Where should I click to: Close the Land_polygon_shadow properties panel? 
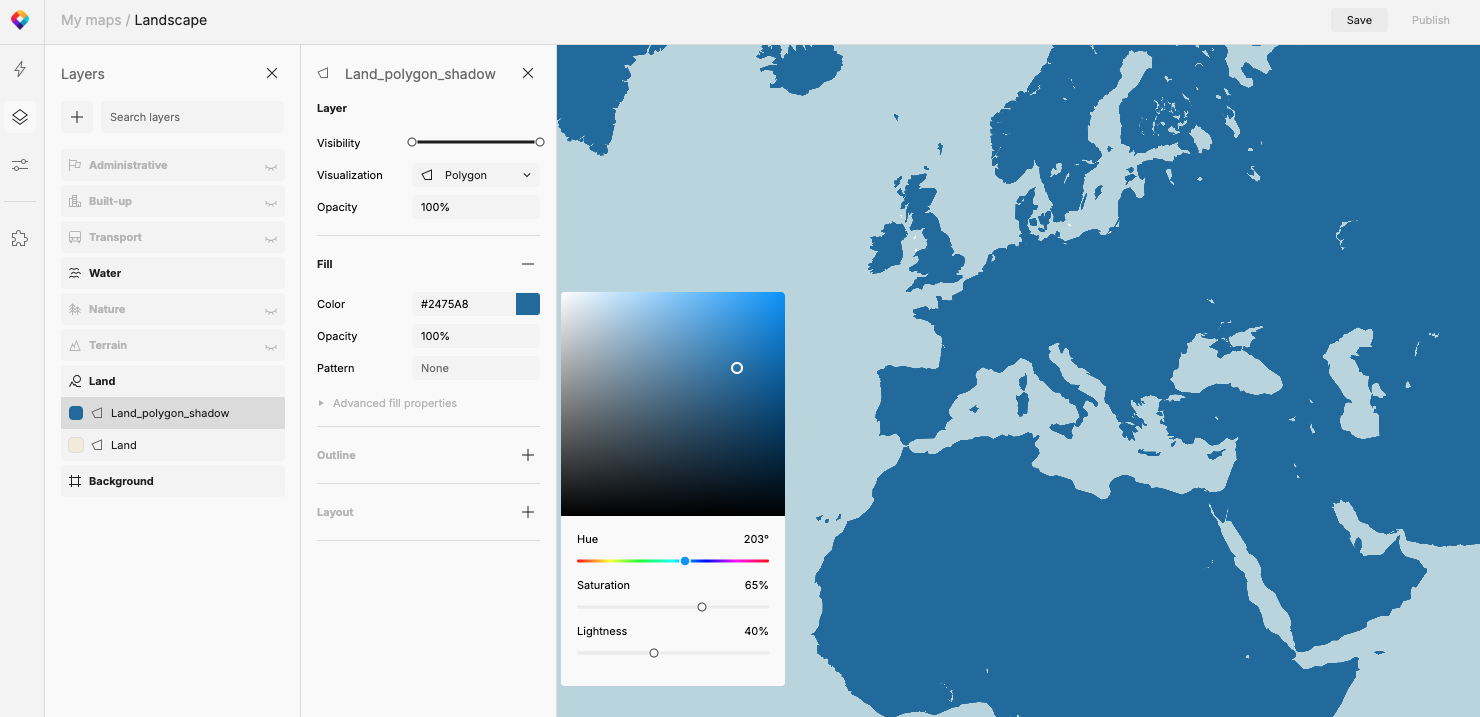528,73
